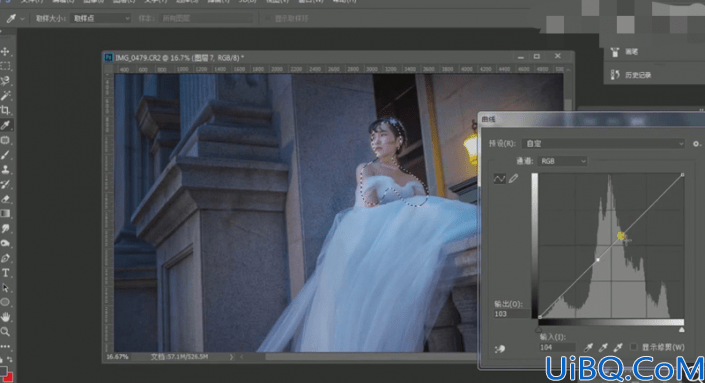Activate the on-image adjustment hand icon
Screen dimensions: 705x383
point(500,349)
